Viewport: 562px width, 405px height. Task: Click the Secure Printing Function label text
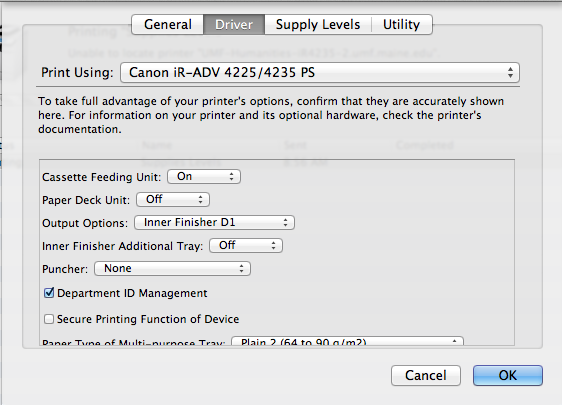coord(148,319)
